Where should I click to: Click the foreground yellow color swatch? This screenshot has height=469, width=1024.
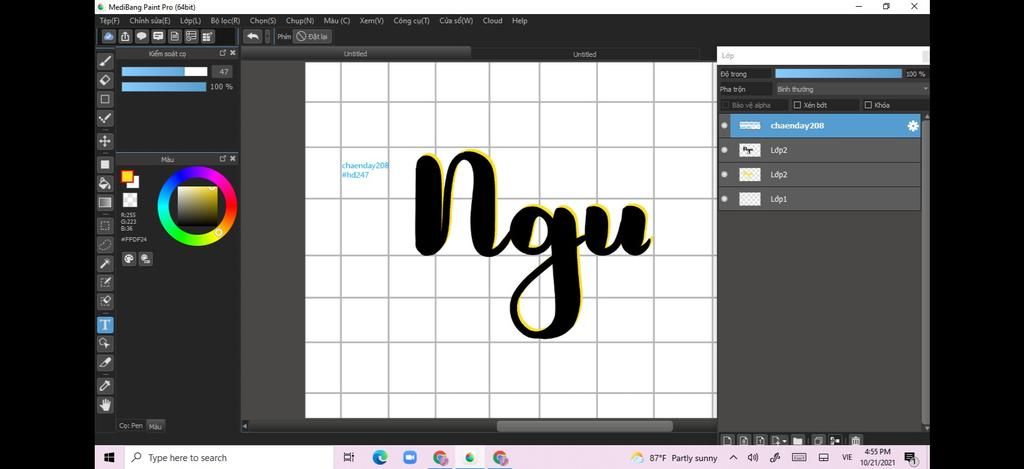click(x=127, y=176)
